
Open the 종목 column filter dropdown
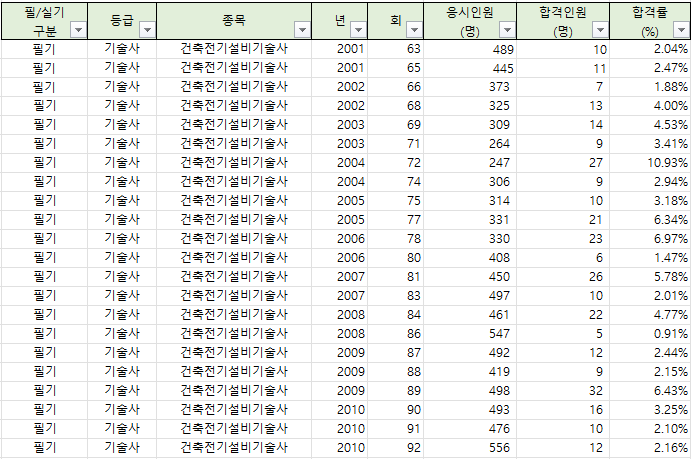pos(302,30)
